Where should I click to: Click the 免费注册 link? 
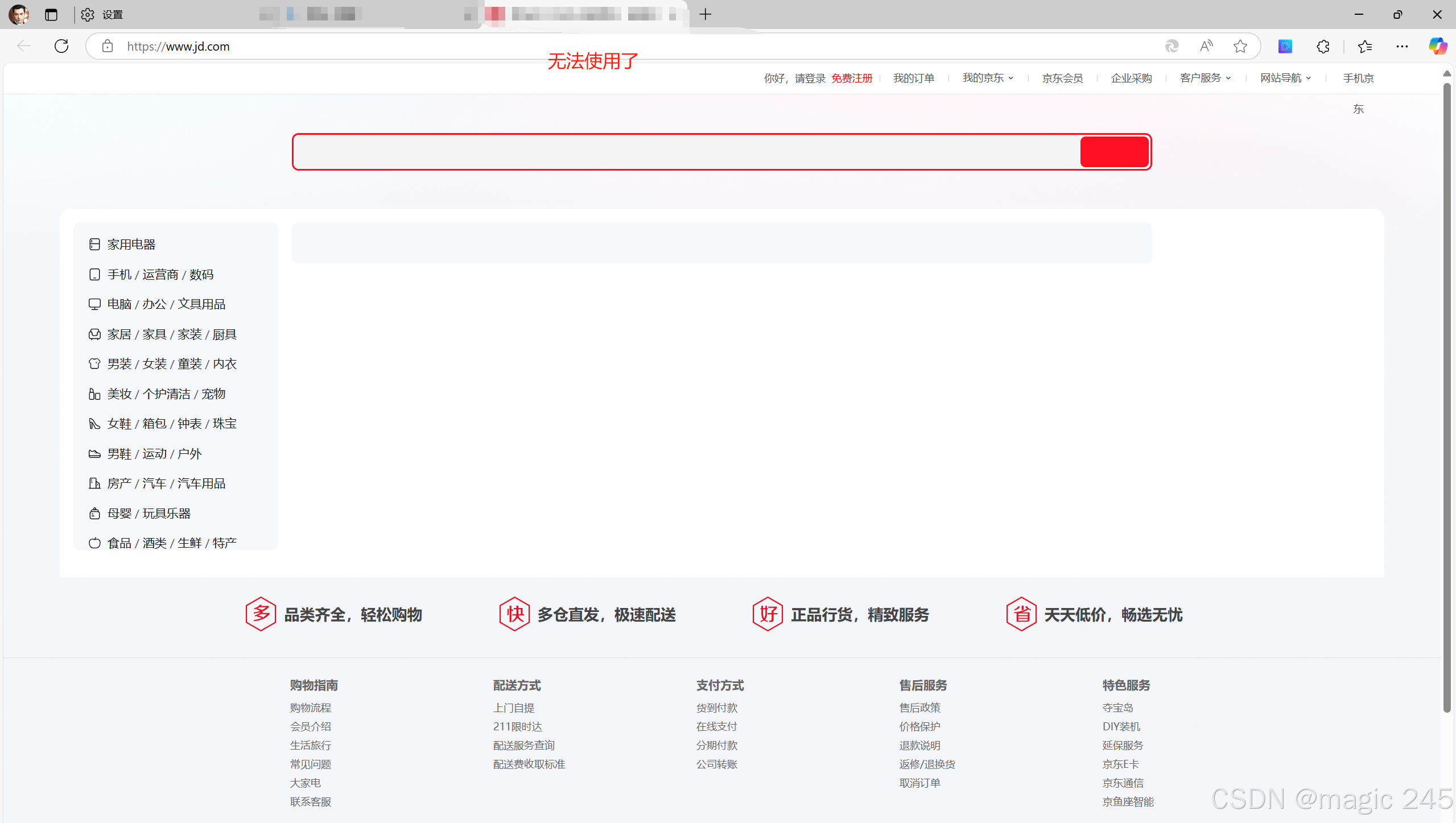(852, 78)
